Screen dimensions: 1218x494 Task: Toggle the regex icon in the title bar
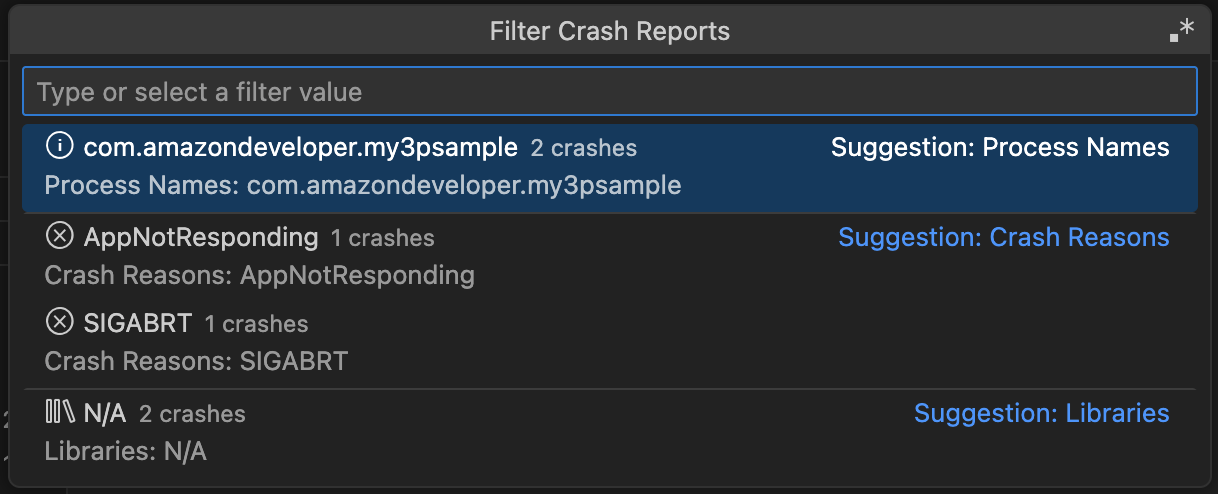point(1182,31)
